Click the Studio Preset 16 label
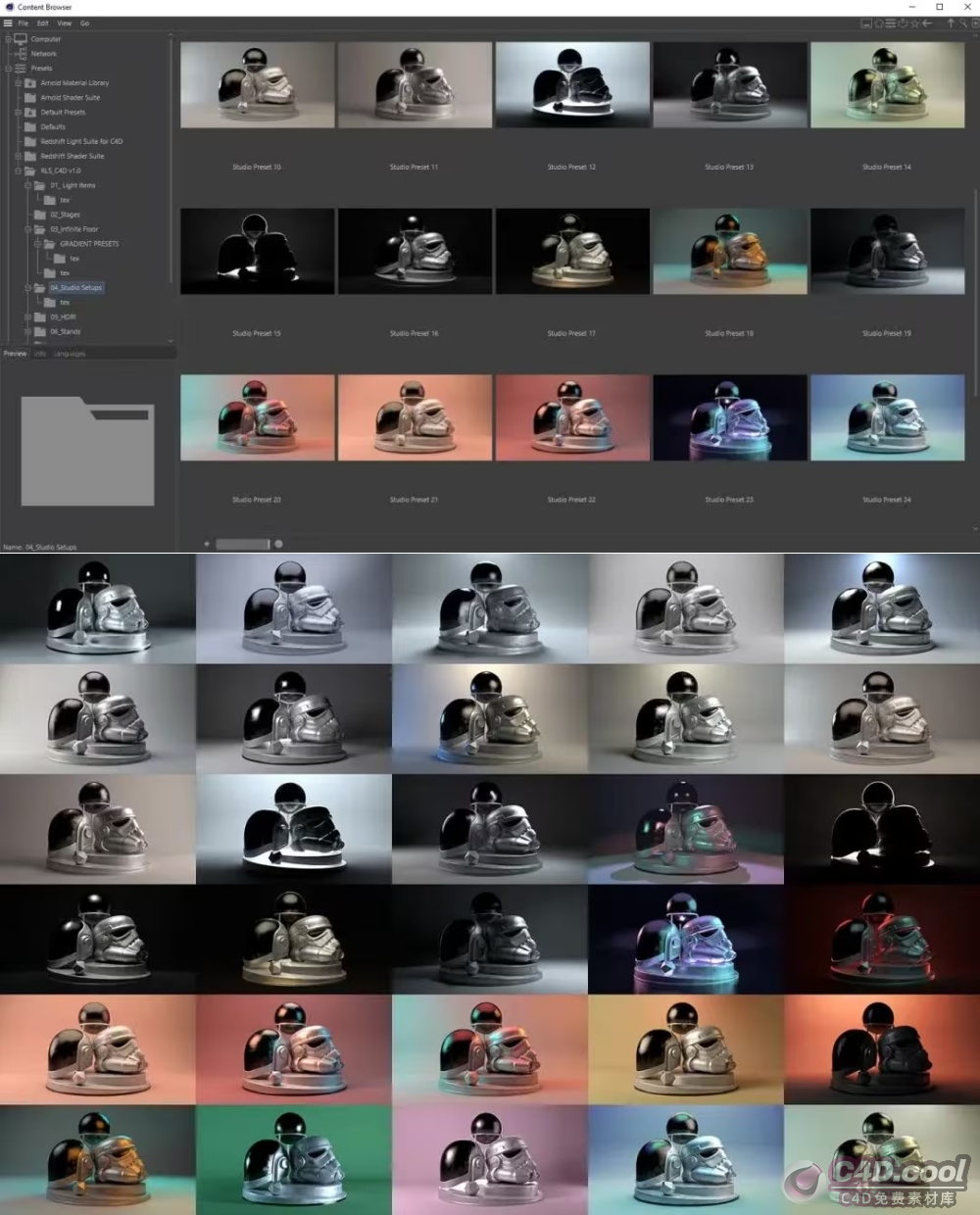The width and height of the screenshot is (980, 1215). (415, 333)
